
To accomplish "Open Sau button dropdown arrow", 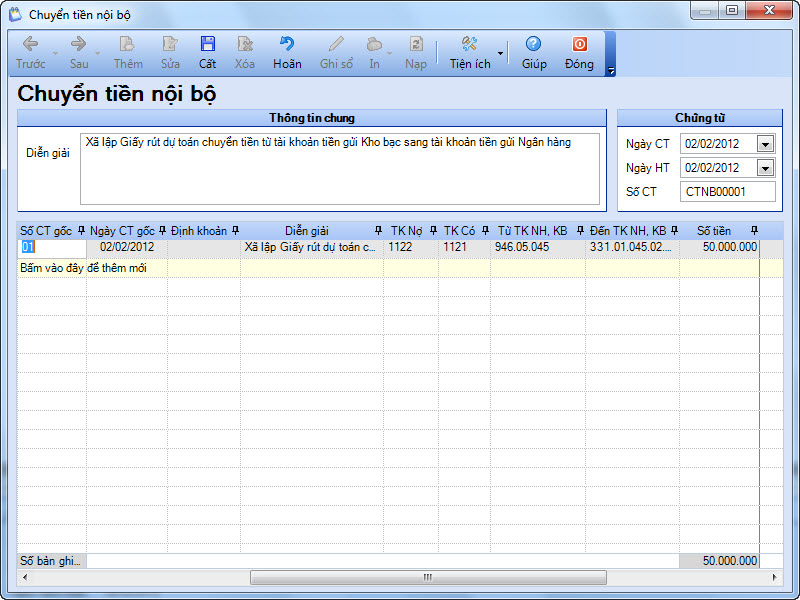I will pyautogui.click(x=97, y=53).
